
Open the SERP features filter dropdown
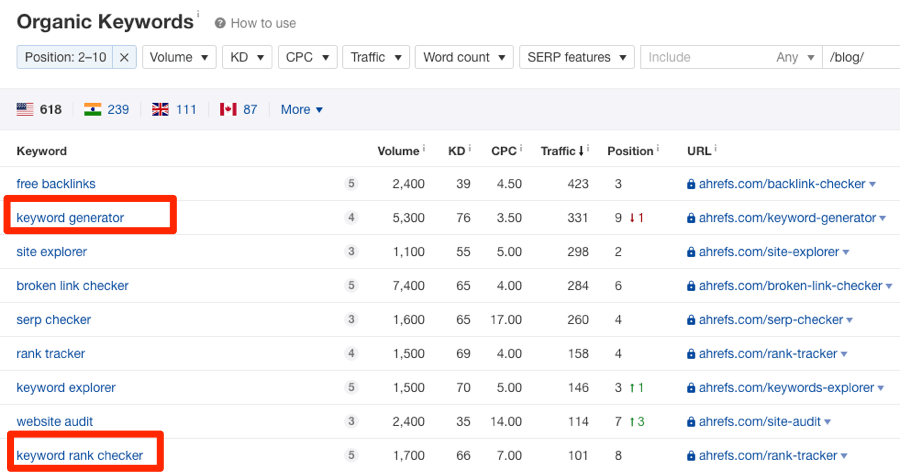click(x=577, y=57)
